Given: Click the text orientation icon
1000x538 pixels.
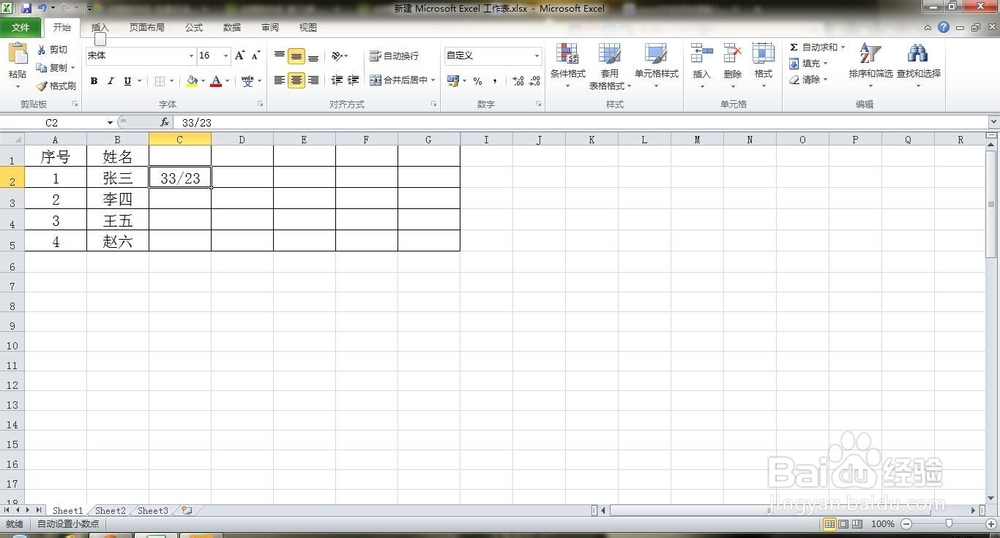Looking at the screenshot, I should point(338,56).
